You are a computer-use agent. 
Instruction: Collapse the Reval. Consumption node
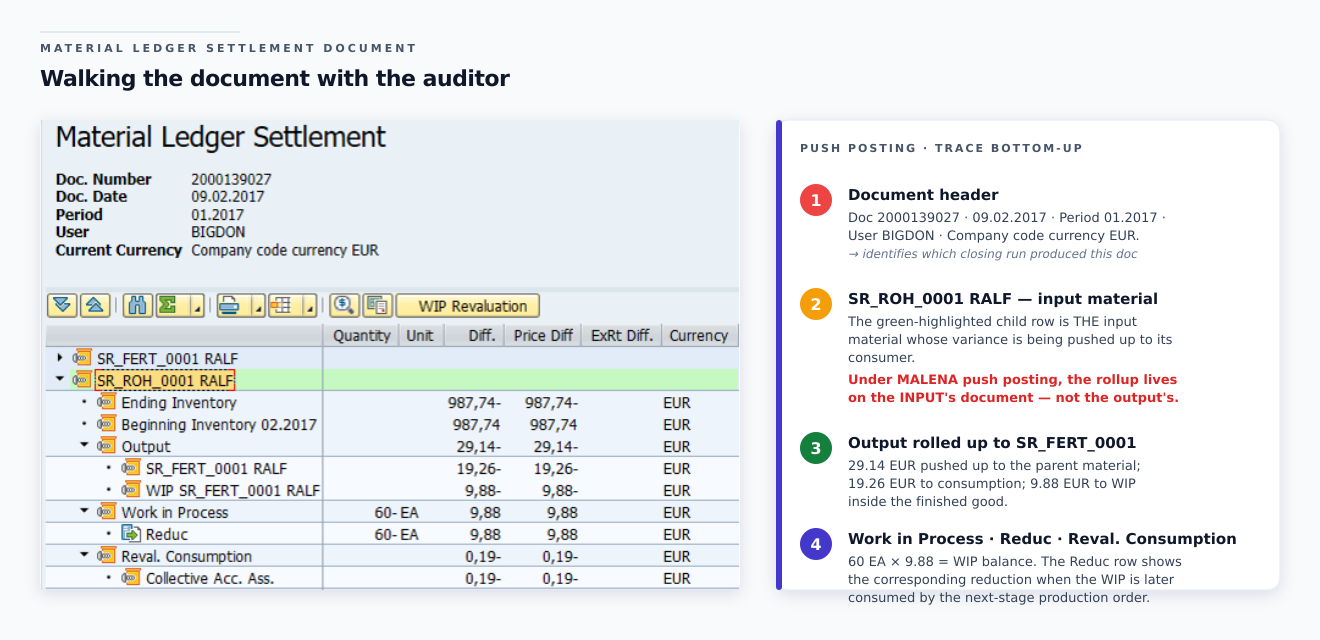click(x=85, y=556)
